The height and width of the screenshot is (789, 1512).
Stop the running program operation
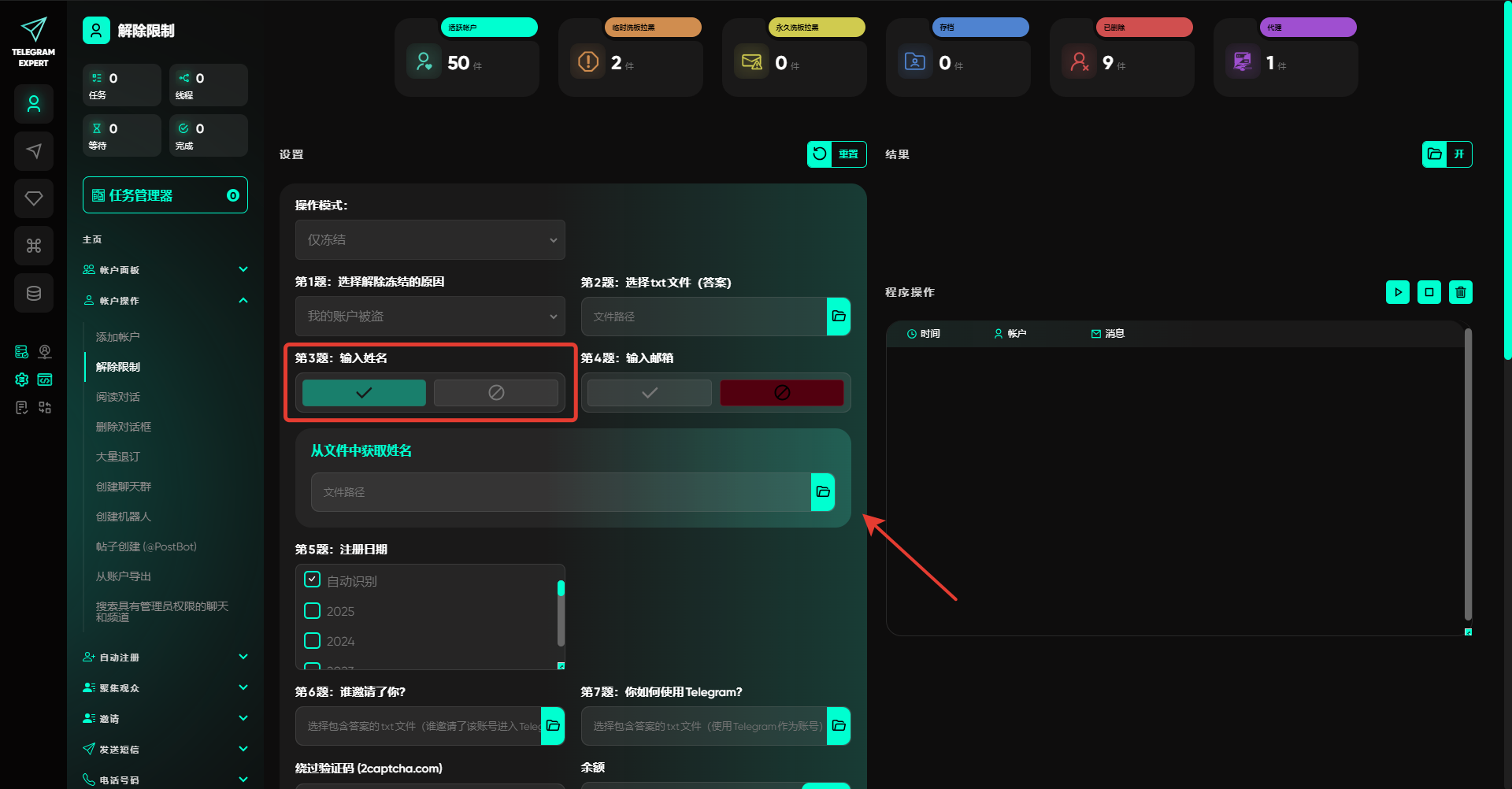pos(1429,292)
